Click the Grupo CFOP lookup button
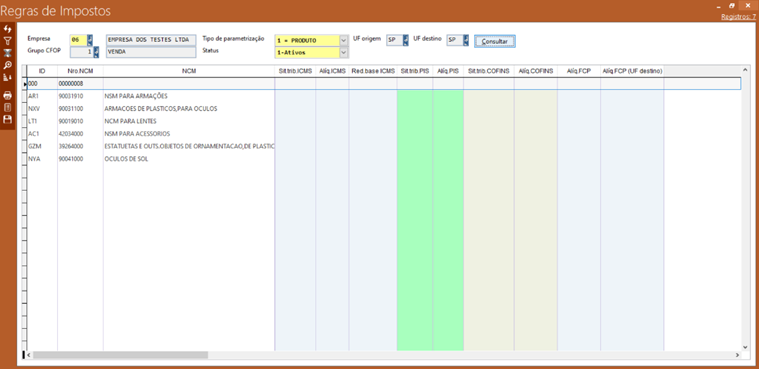The height and width of the screenshot is (369, 759). point(96,52)
